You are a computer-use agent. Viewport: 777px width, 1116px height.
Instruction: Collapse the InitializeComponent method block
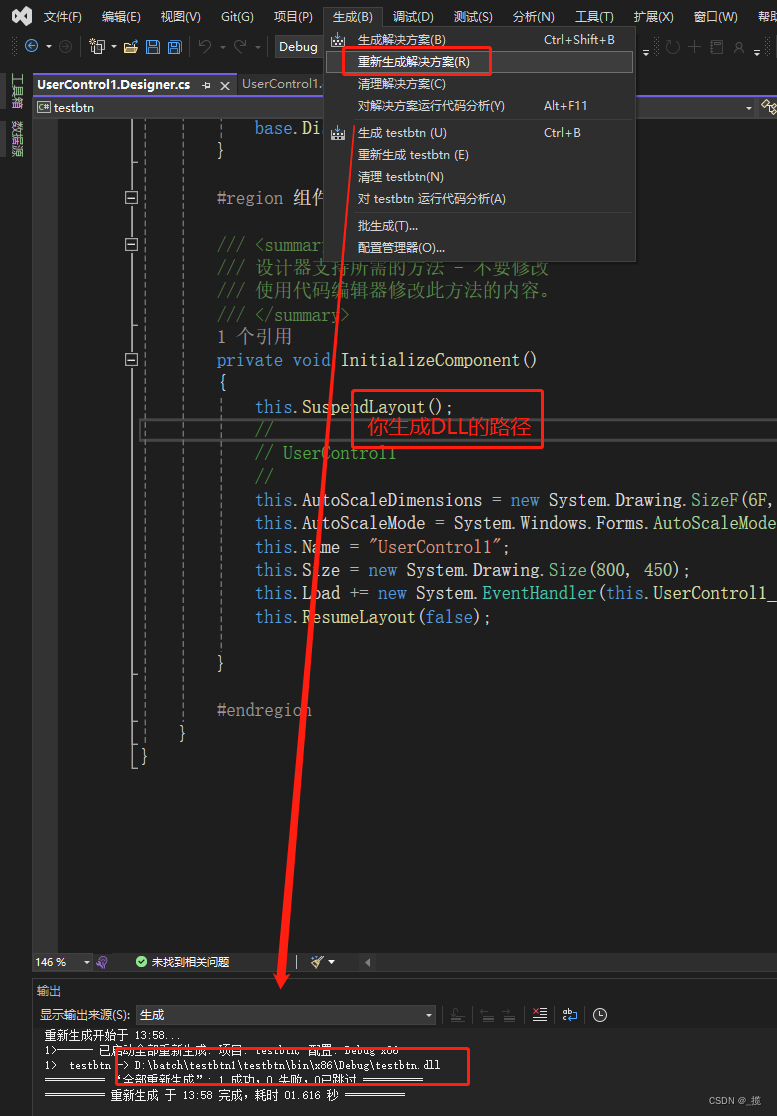click(x=130, y=361)
